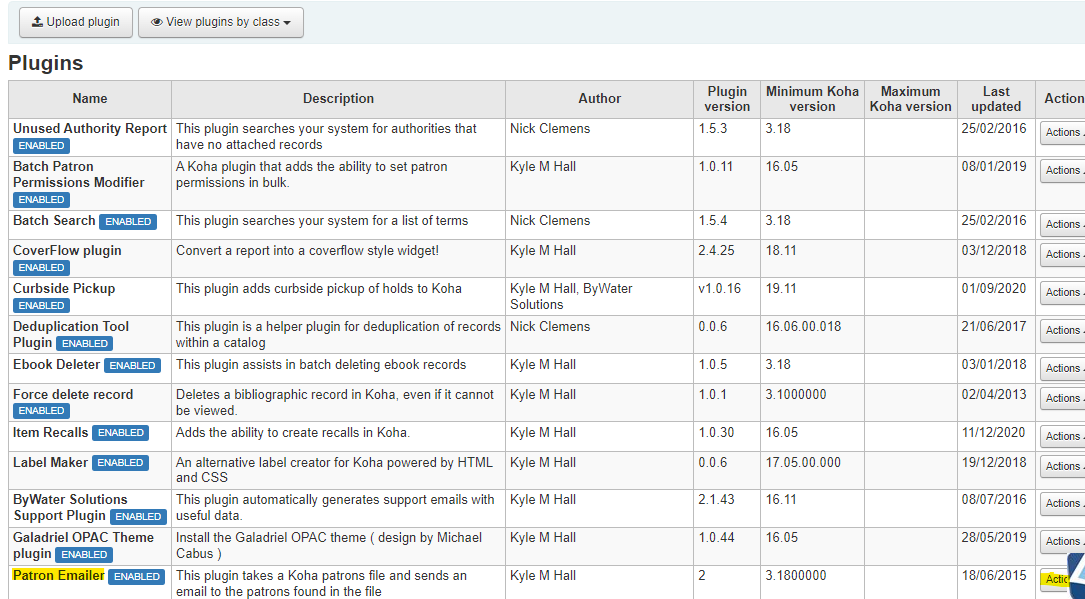Select the Curbside Pickup plugin name

pyautogui.click(x=64, y=288)
